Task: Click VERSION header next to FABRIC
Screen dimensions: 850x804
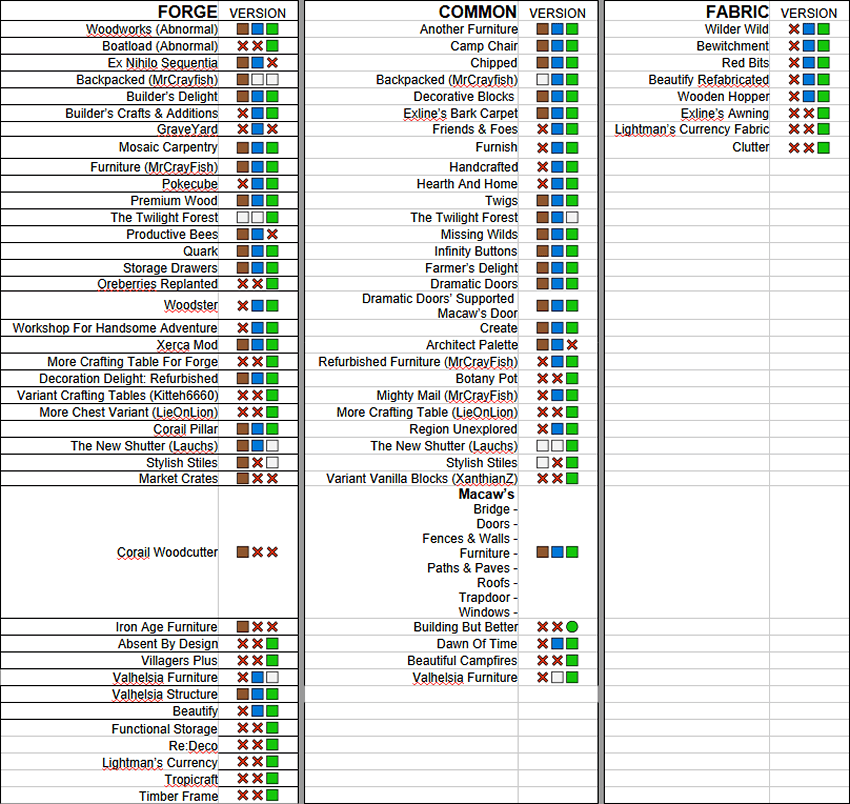Action: click(x=808, y=13)
